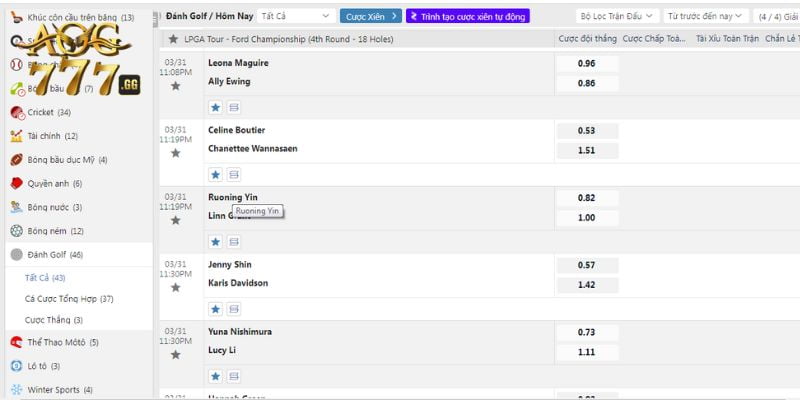This screenshot has height=400, width=800.
Task: Pick odds 1.51 for Chanettee Wannasaen
Action: [586, 150]
